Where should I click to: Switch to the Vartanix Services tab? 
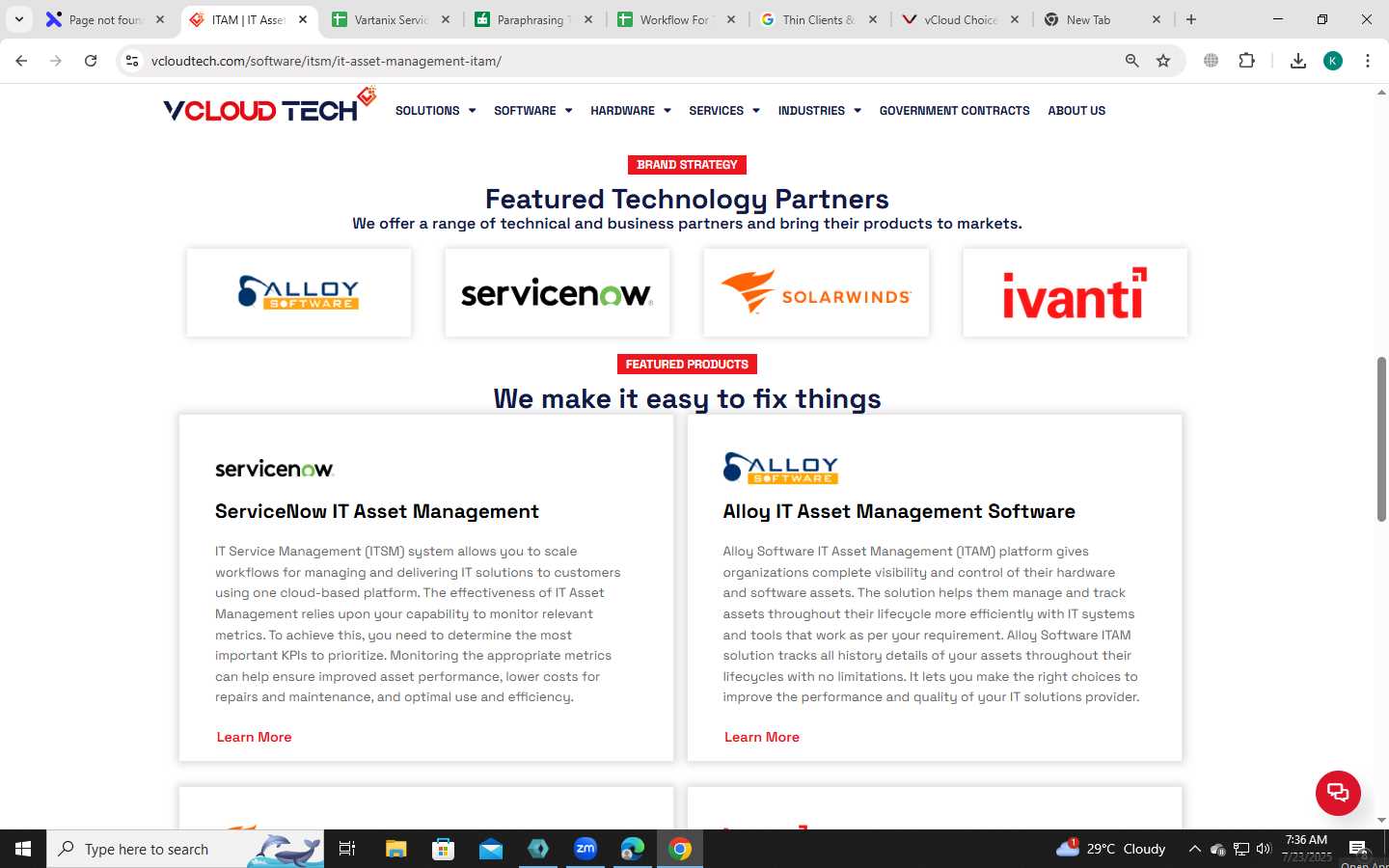[x=390, y=19]
